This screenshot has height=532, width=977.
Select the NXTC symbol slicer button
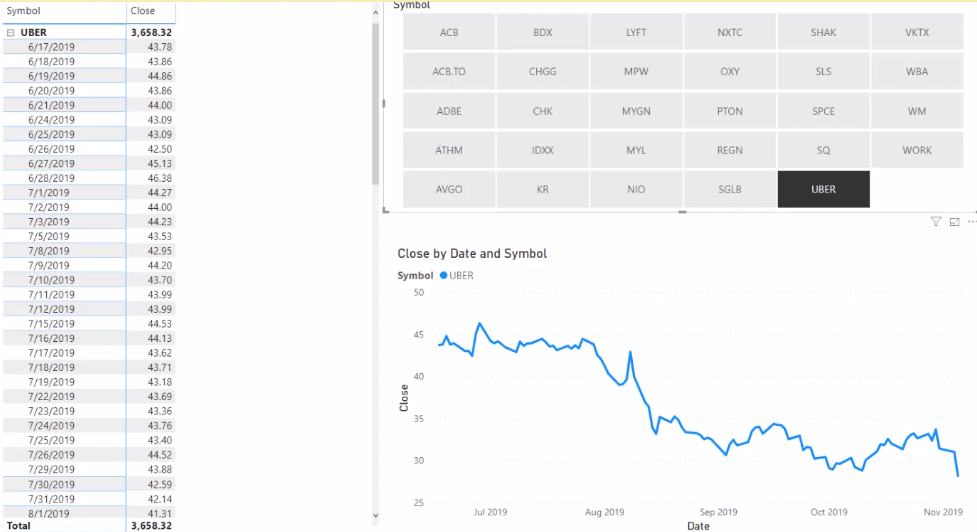point(730,32)
